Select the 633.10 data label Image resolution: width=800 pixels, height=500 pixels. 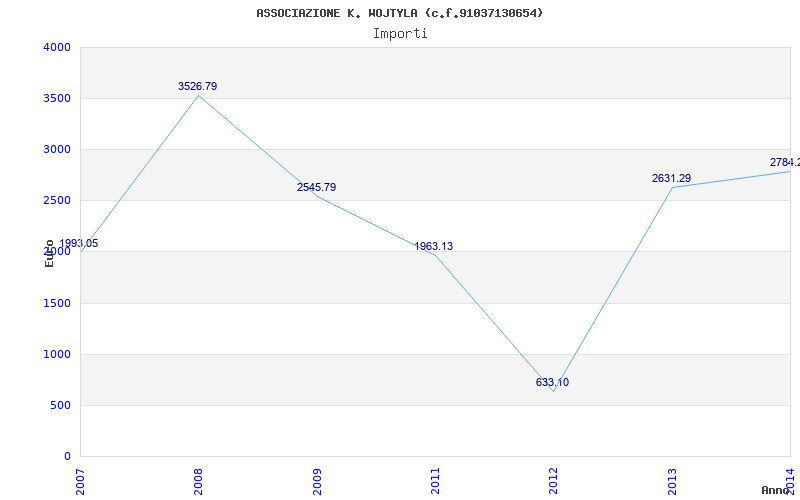pos(552,382)
